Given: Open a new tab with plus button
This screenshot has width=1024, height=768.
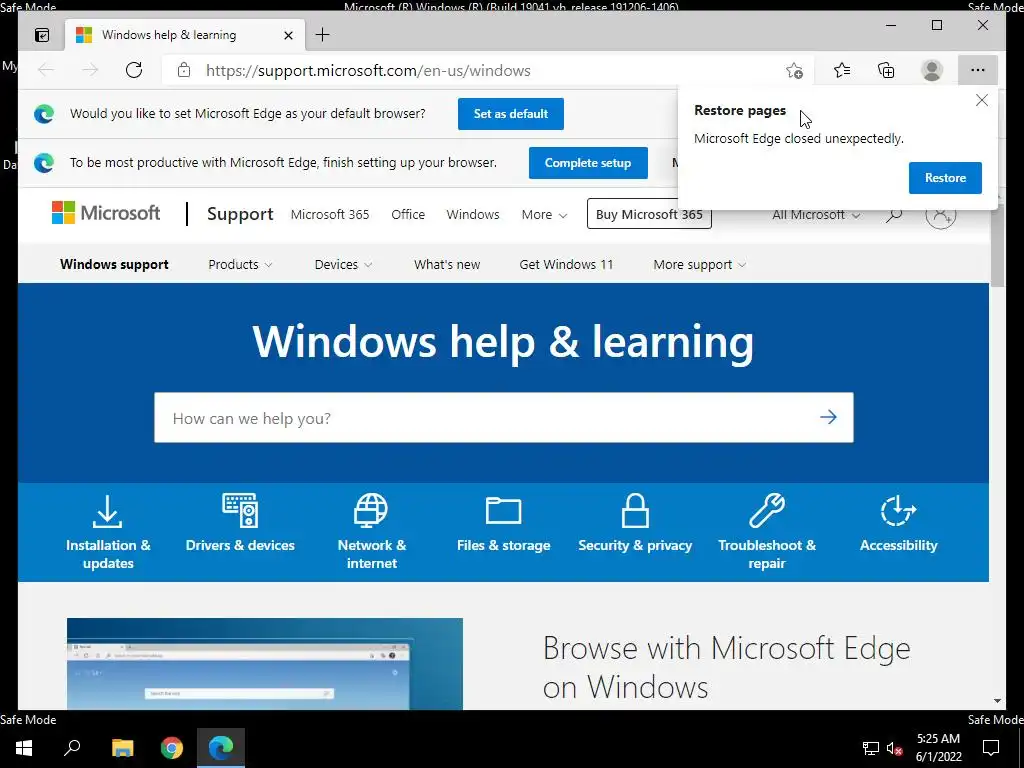Looking at the screenshot, I should [323, 35].
